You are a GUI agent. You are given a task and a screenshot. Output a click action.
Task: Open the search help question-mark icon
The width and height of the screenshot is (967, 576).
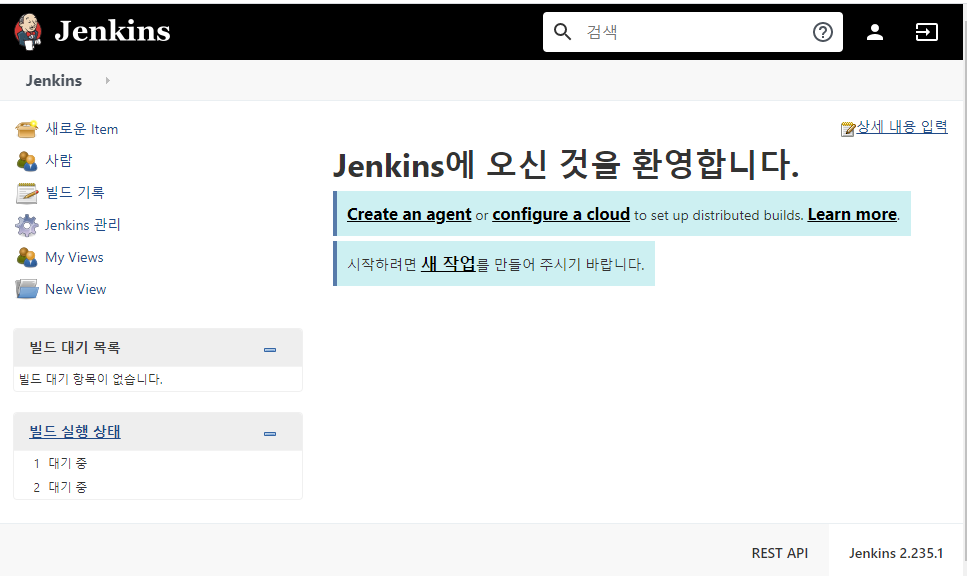[x=823, y=31]
